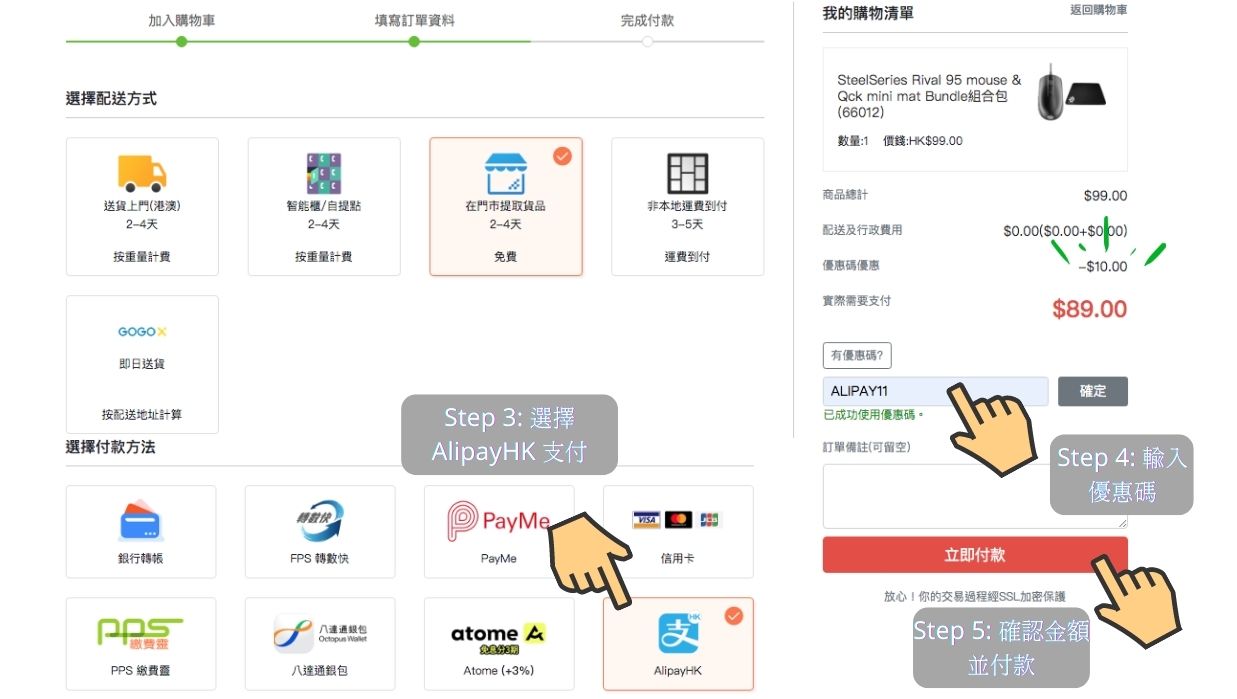Click the $89.00 amount payable
Viewport: 1237px width, 699px height.
[x=1089, y=309]
